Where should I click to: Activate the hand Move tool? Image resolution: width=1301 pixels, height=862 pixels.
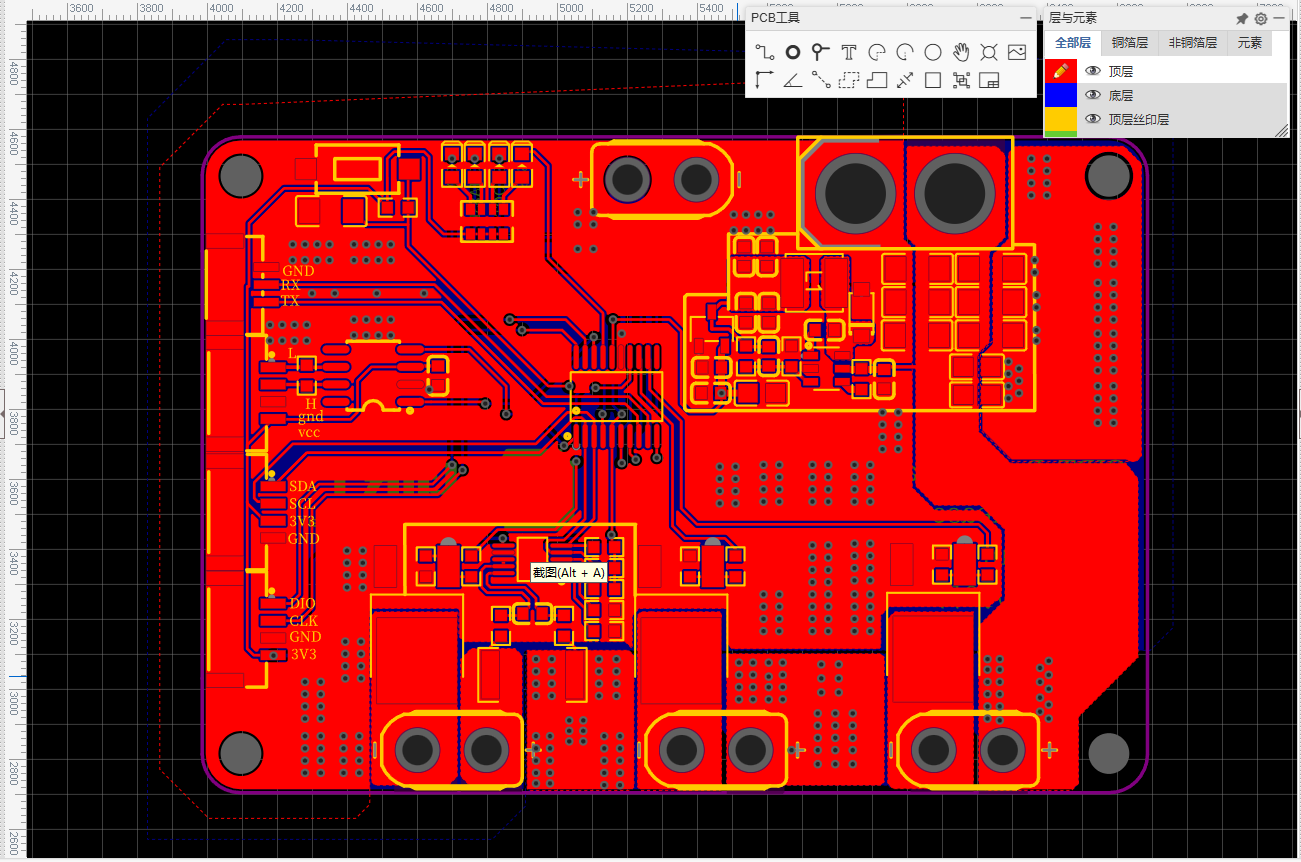click(x=961, y=53)
